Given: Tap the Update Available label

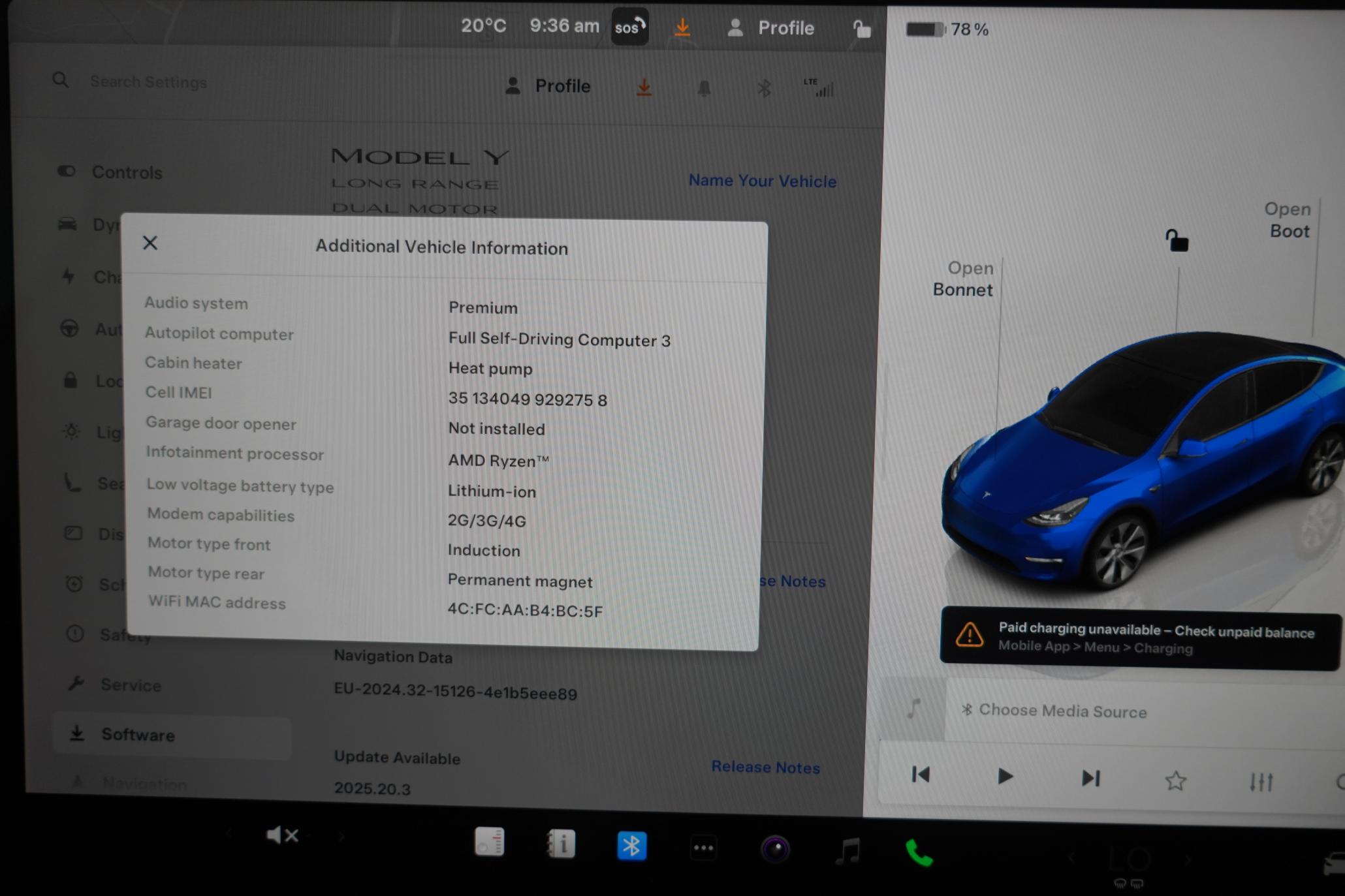Looking at the screenshot, I should [x=397, y=757].
